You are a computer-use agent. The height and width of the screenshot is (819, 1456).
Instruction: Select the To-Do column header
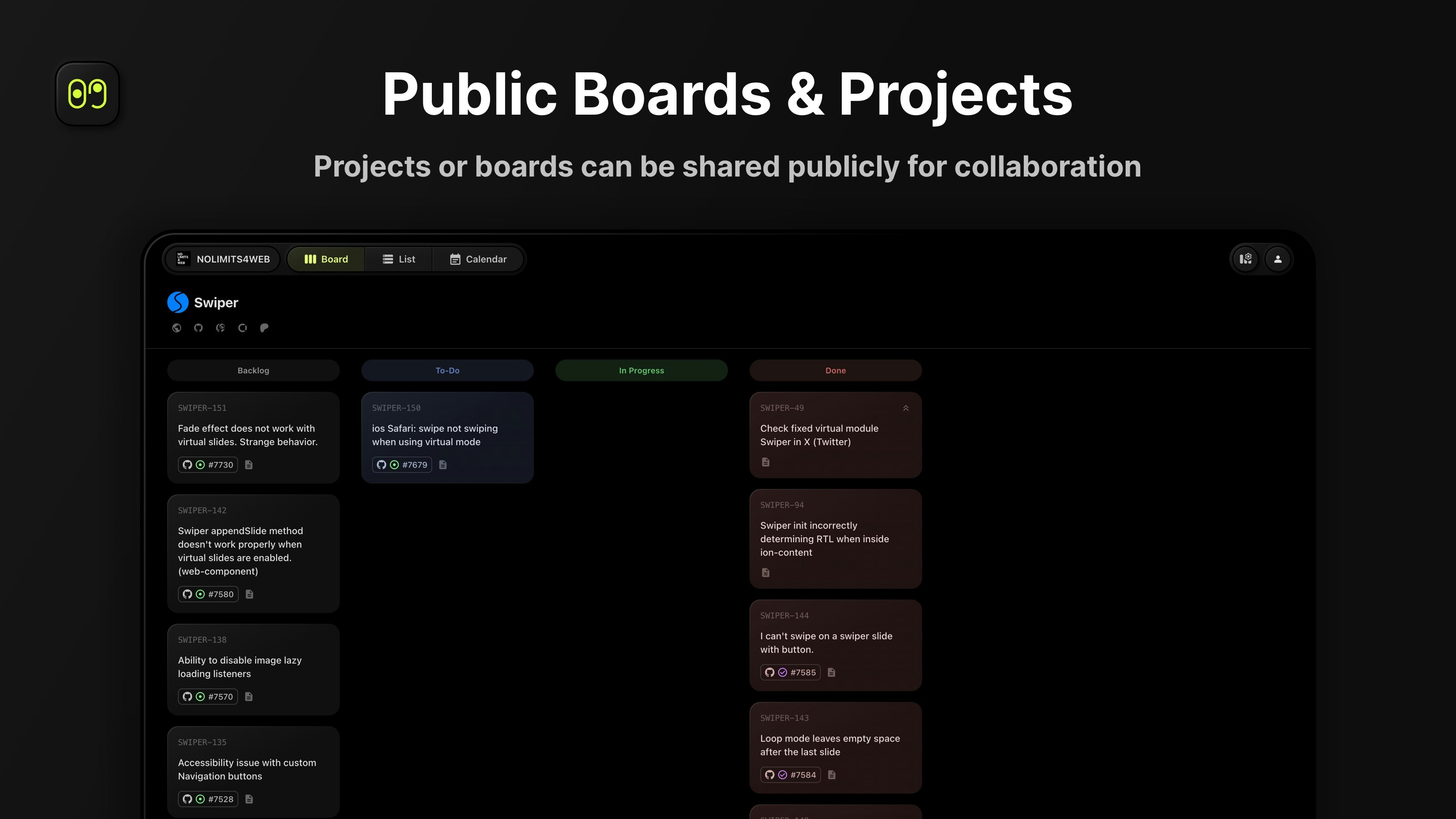pyautogui.click(x=447, y=370)
